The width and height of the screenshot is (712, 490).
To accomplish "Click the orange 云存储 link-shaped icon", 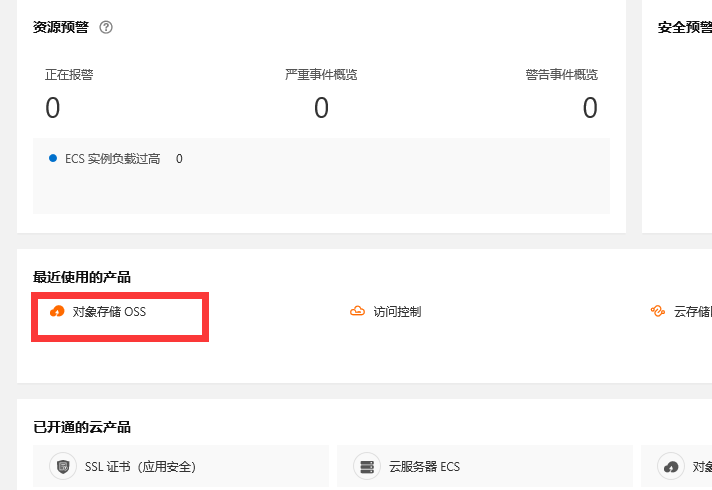I will click(x=658, y=312).
